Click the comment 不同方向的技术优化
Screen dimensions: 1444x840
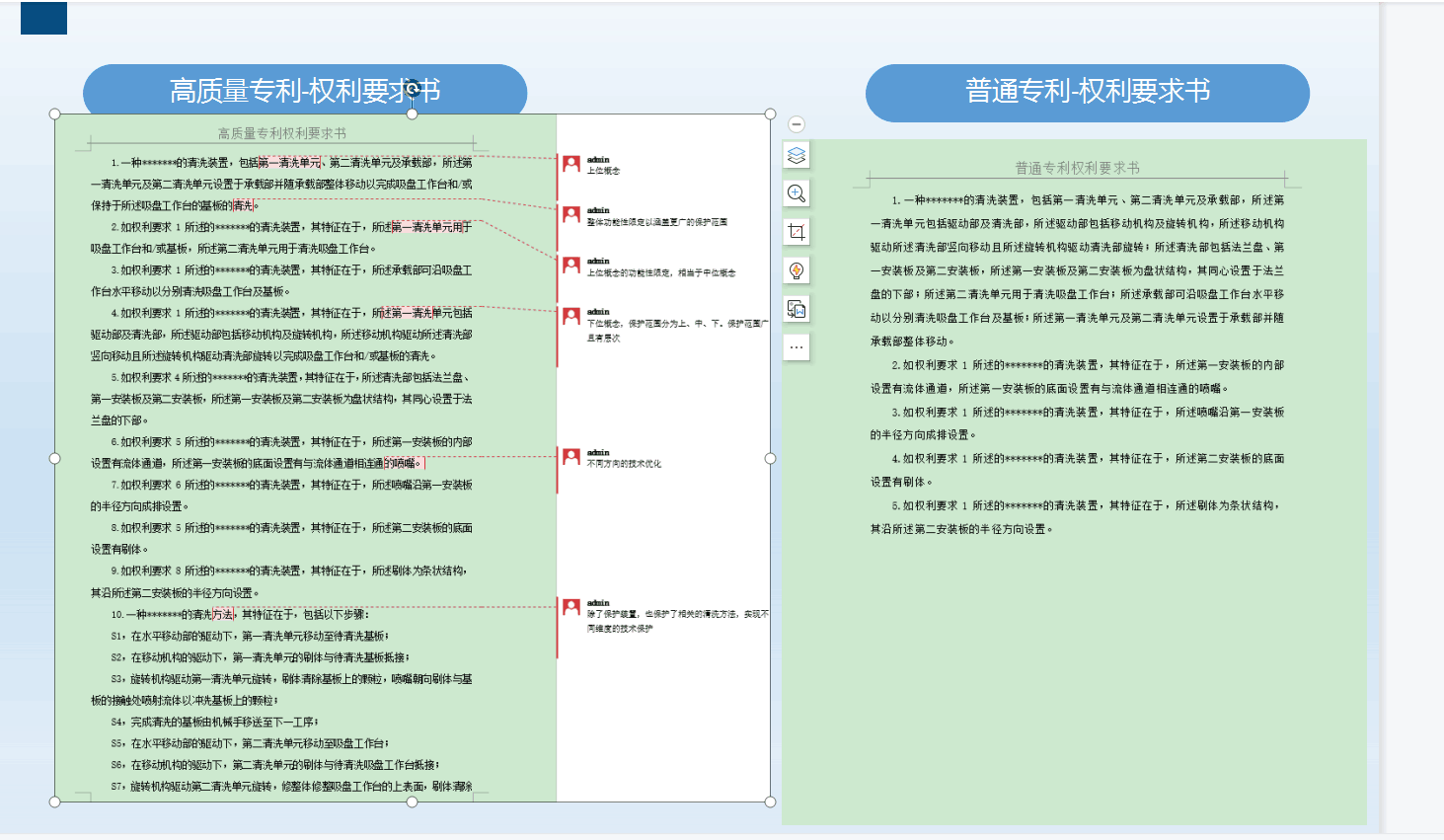[x=624, y=464]
